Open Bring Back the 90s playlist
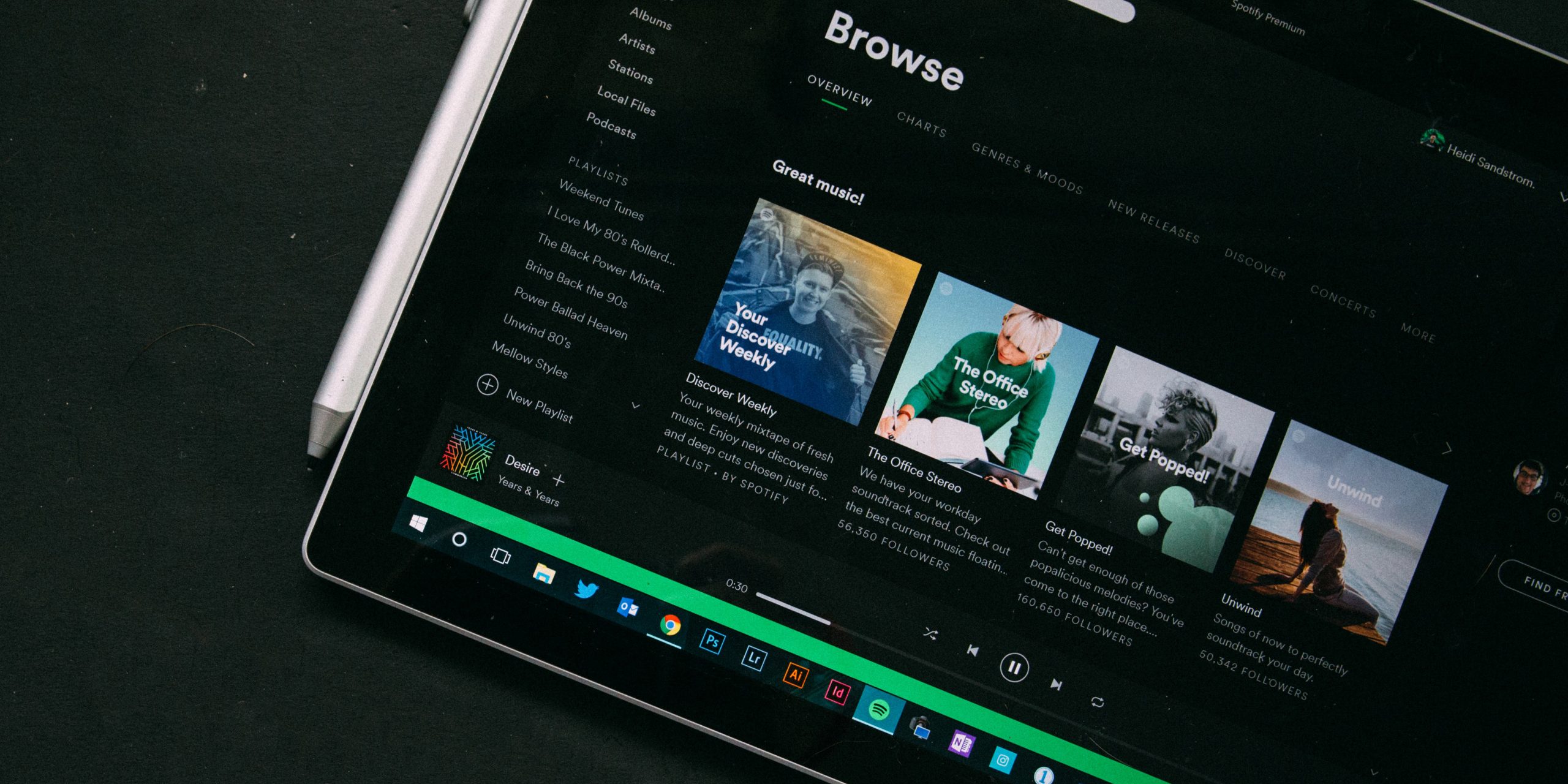This screenshot has height=784, width=1568. point(576,284)
